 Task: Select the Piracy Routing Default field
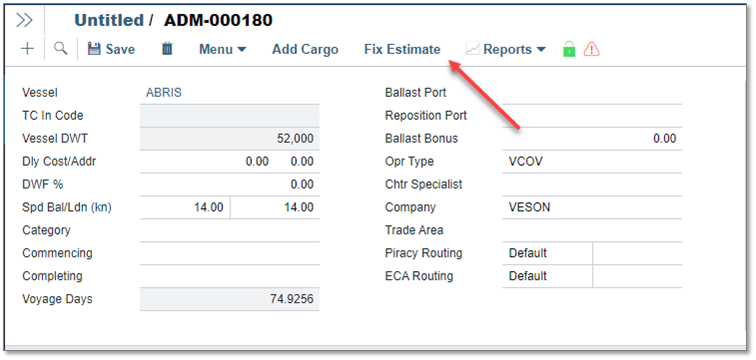(547, 253)
